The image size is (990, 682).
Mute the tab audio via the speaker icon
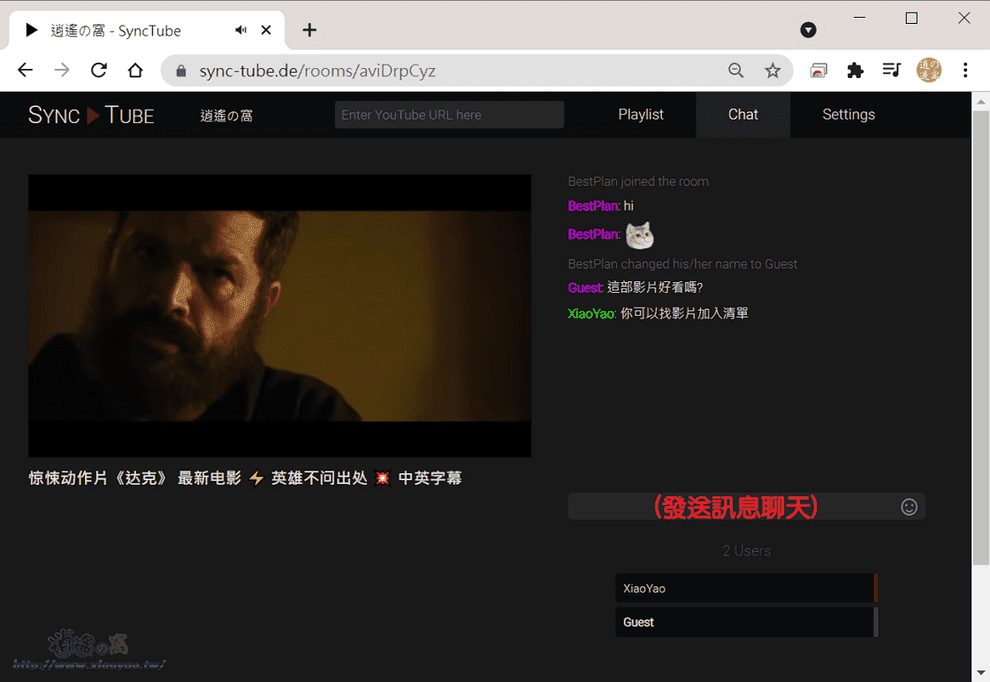tap(240, 30)
